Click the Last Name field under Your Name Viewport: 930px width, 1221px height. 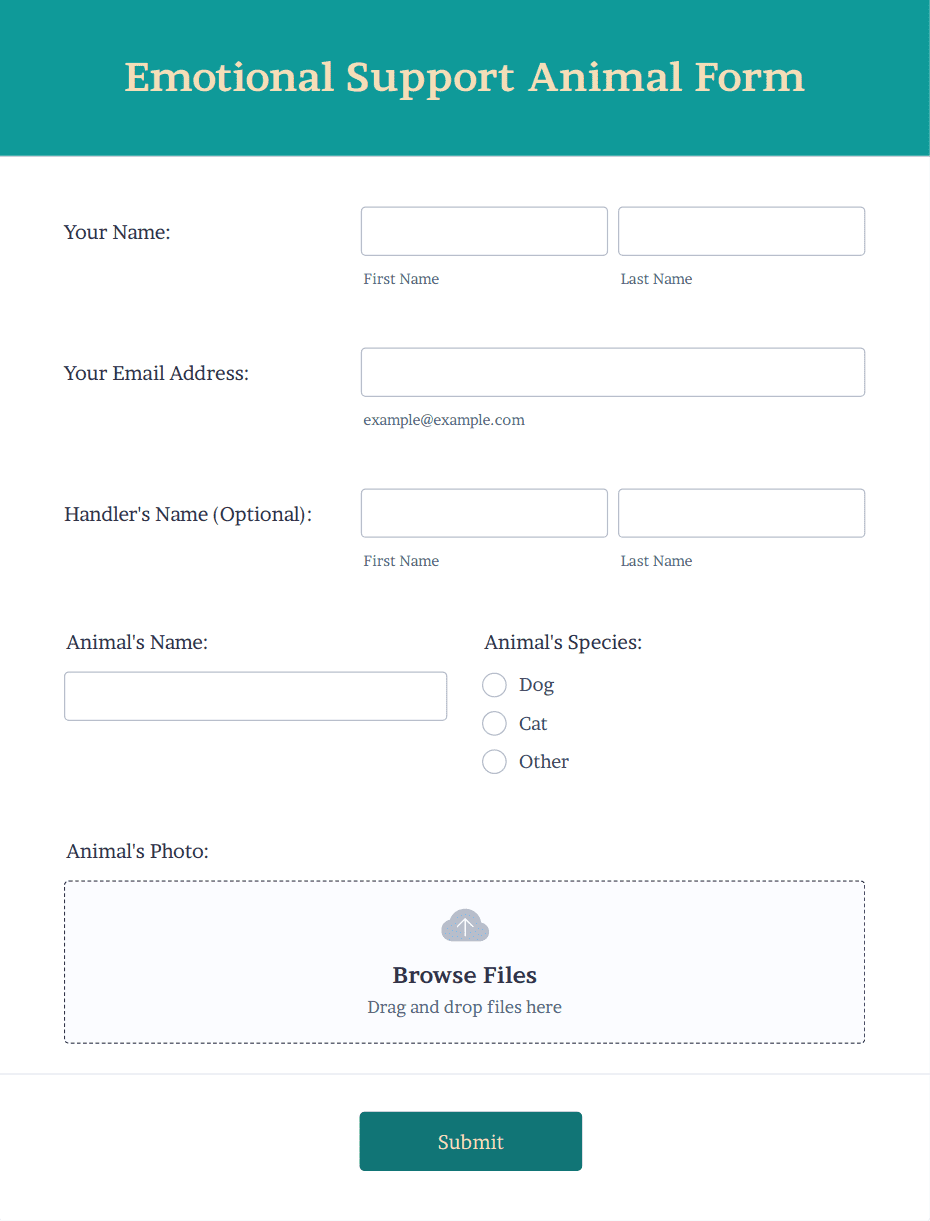[x=741, y=231]
